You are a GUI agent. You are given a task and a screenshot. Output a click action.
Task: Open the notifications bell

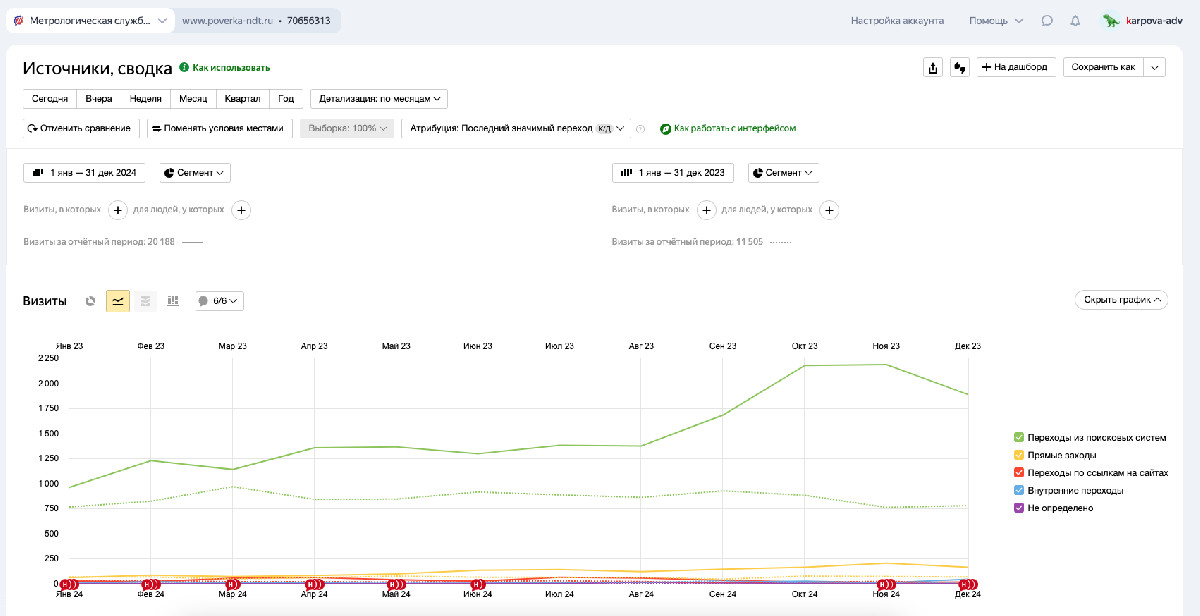pyautogui.click(x=1075, y=20)
